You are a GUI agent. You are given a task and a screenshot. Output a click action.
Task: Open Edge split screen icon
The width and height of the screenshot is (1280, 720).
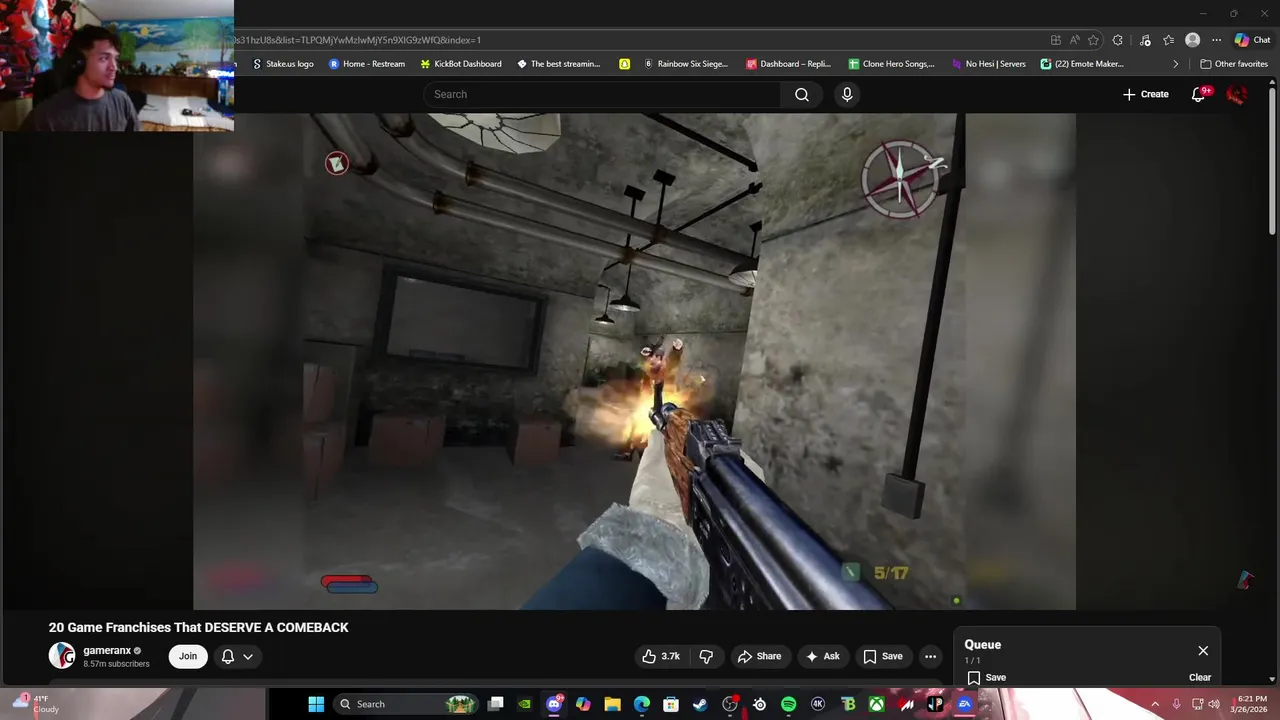point(1055,40)
